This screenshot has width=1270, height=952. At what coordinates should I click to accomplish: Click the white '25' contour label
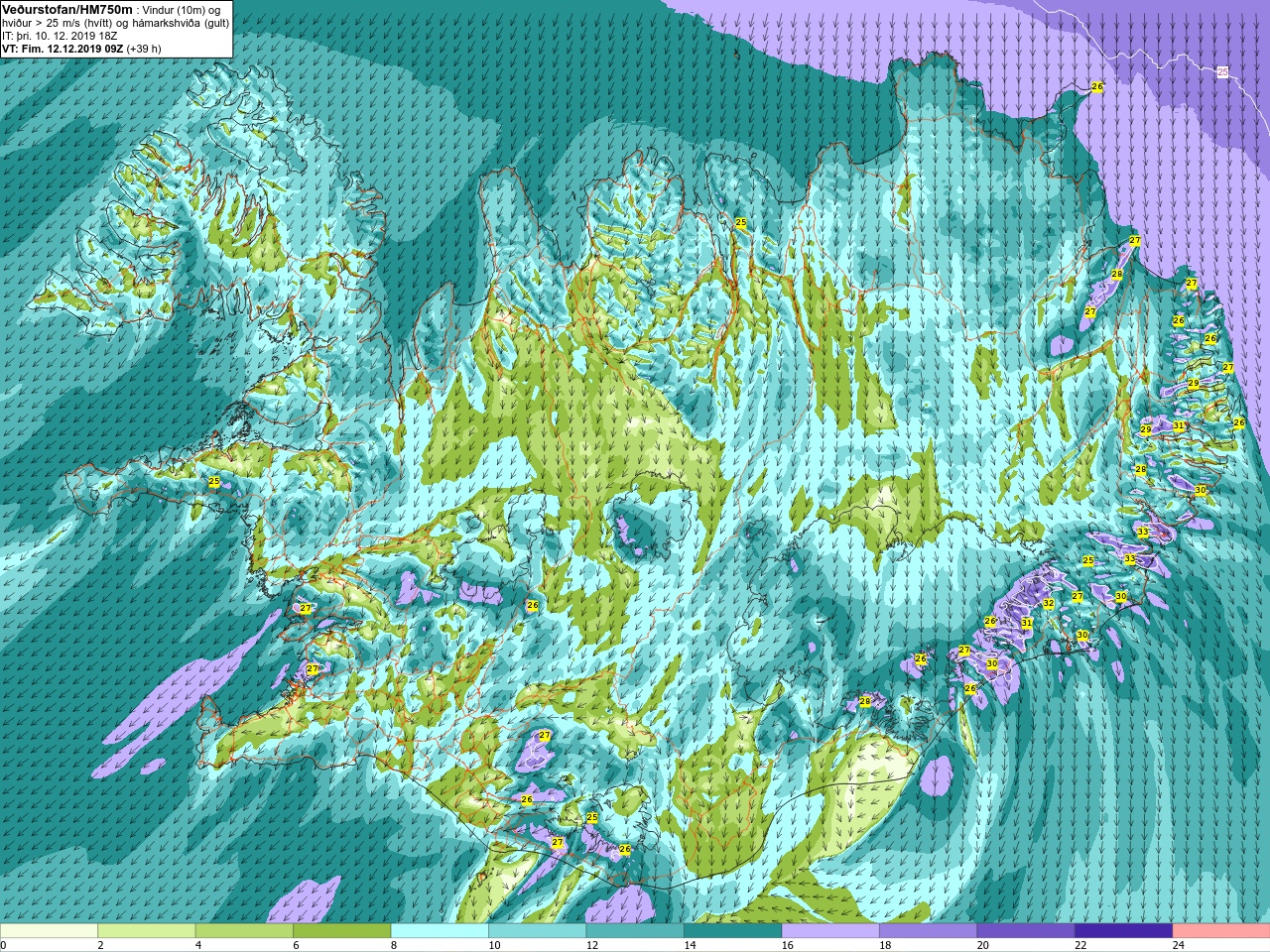1222,71
